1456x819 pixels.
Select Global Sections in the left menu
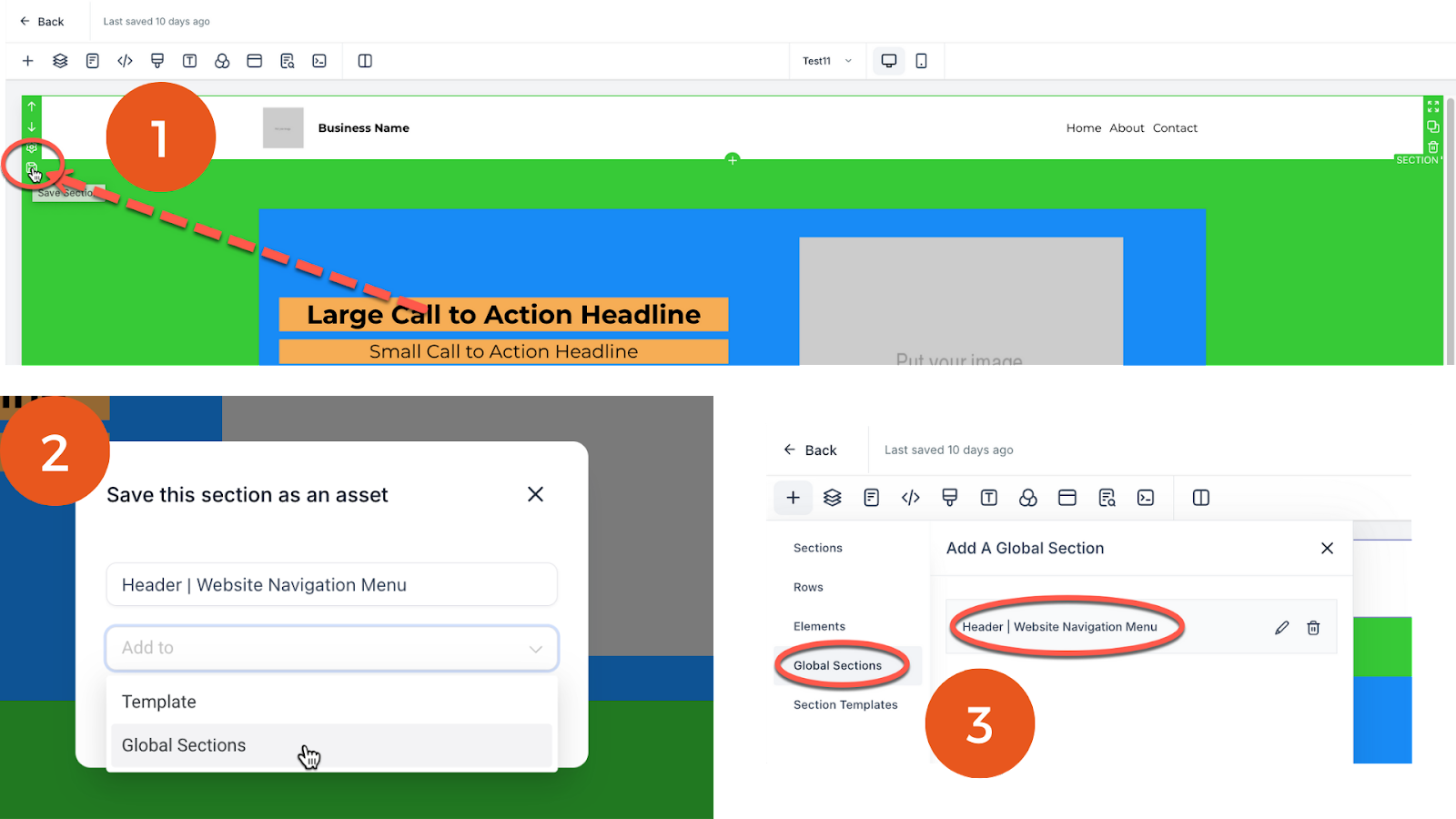coord(837,665)
